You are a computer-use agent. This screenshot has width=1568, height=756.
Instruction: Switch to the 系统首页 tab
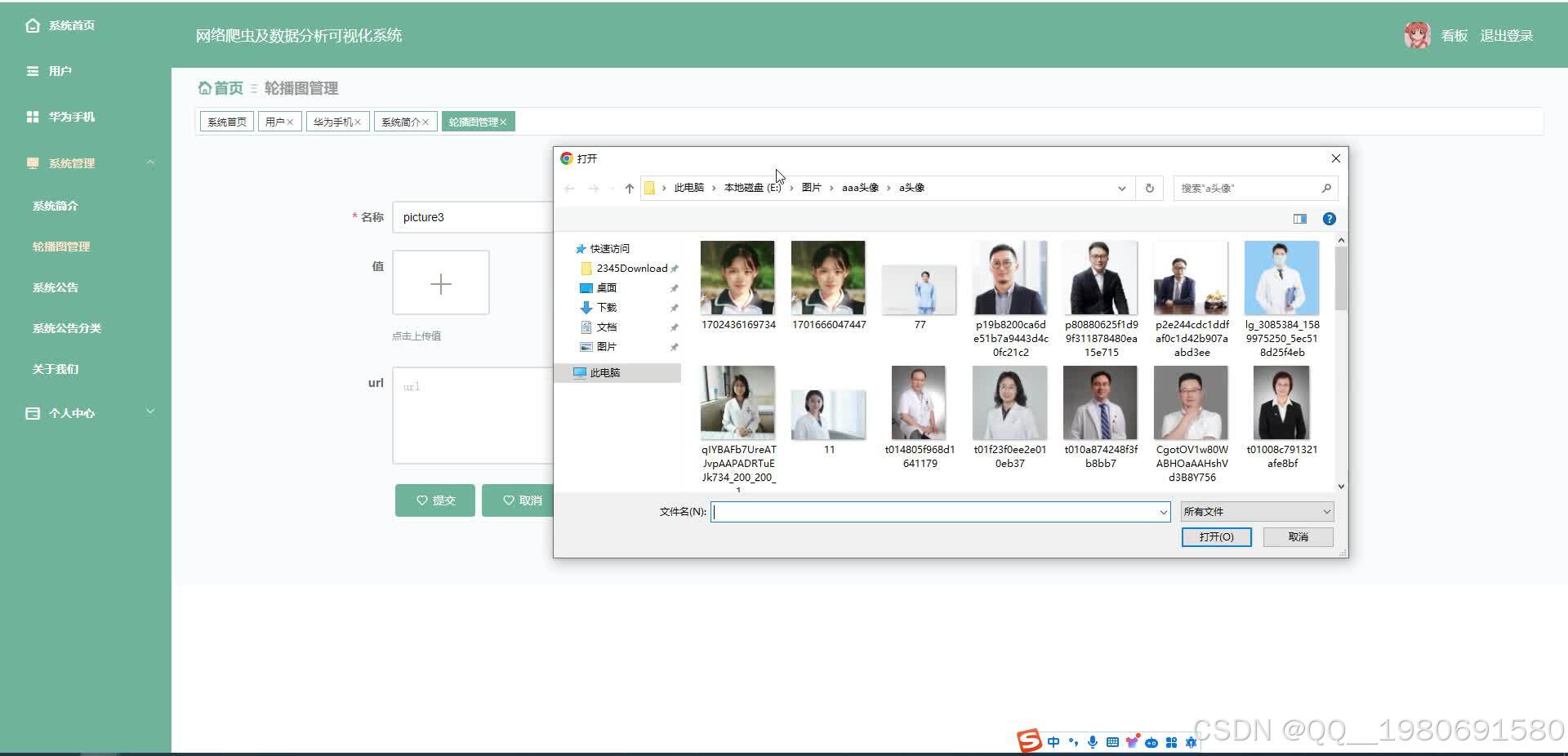227,122
